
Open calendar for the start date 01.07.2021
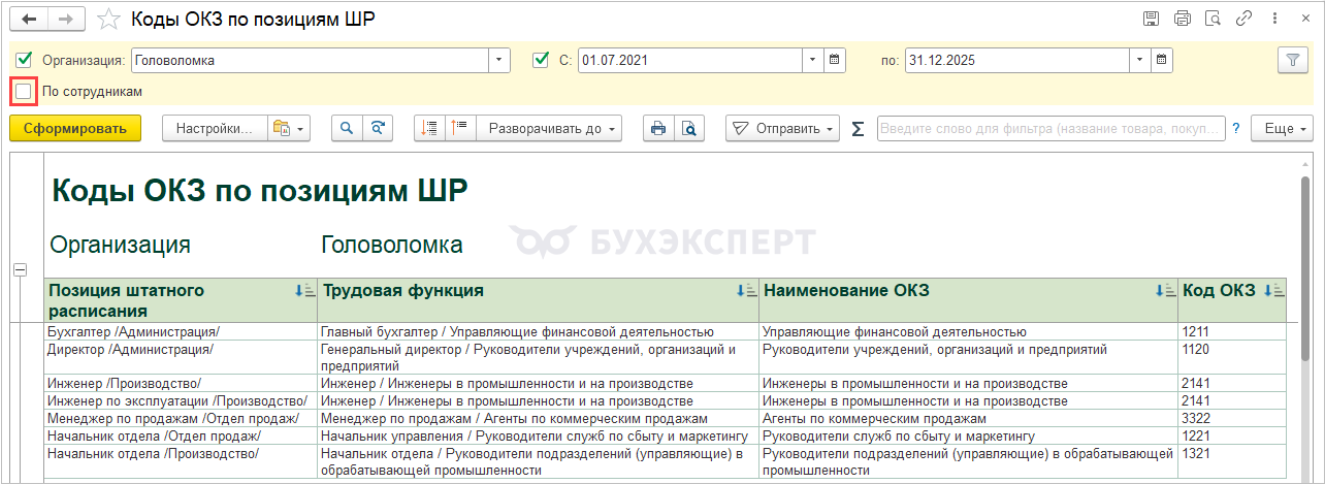835,60
